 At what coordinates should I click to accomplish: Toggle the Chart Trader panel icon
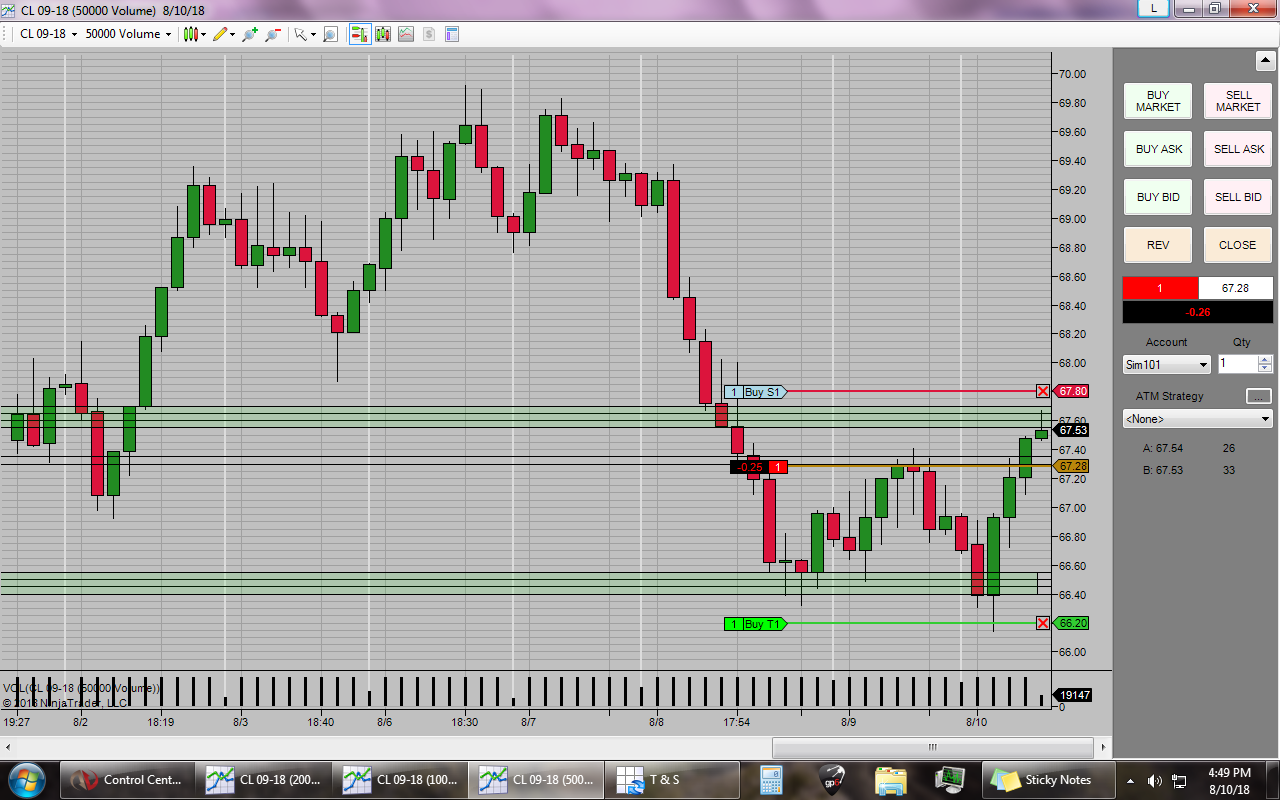358,34
